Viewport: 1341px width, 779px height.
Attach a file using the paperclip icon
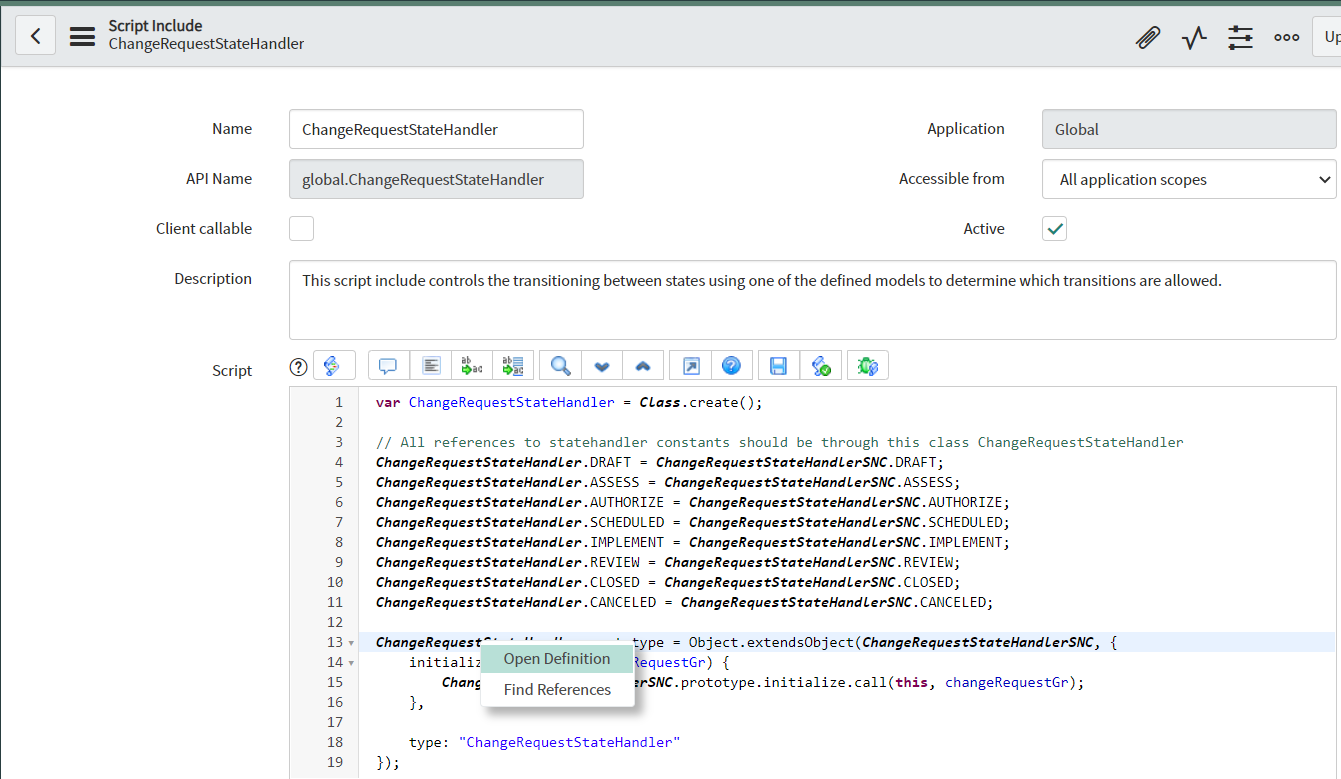pos(1148,36)
